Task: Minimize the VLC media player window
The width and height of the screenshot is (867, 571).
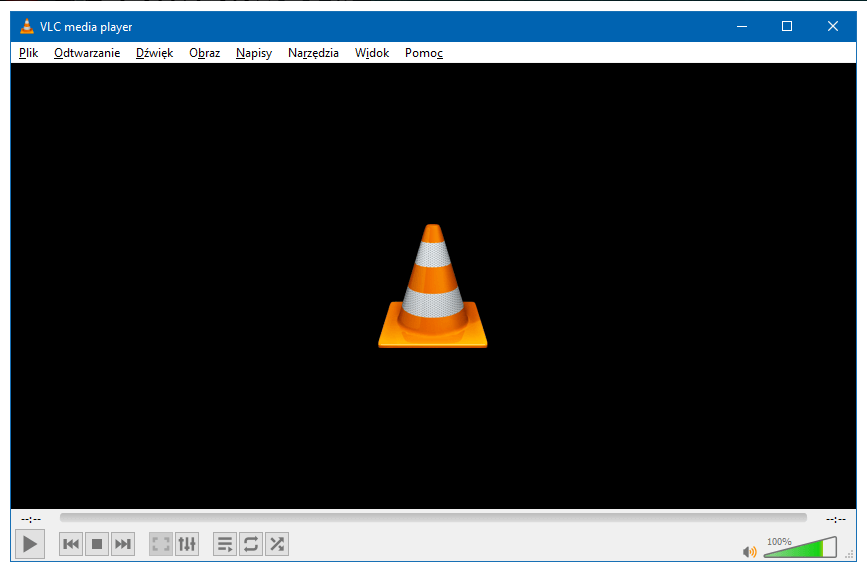Action: [x=742, y=26]
